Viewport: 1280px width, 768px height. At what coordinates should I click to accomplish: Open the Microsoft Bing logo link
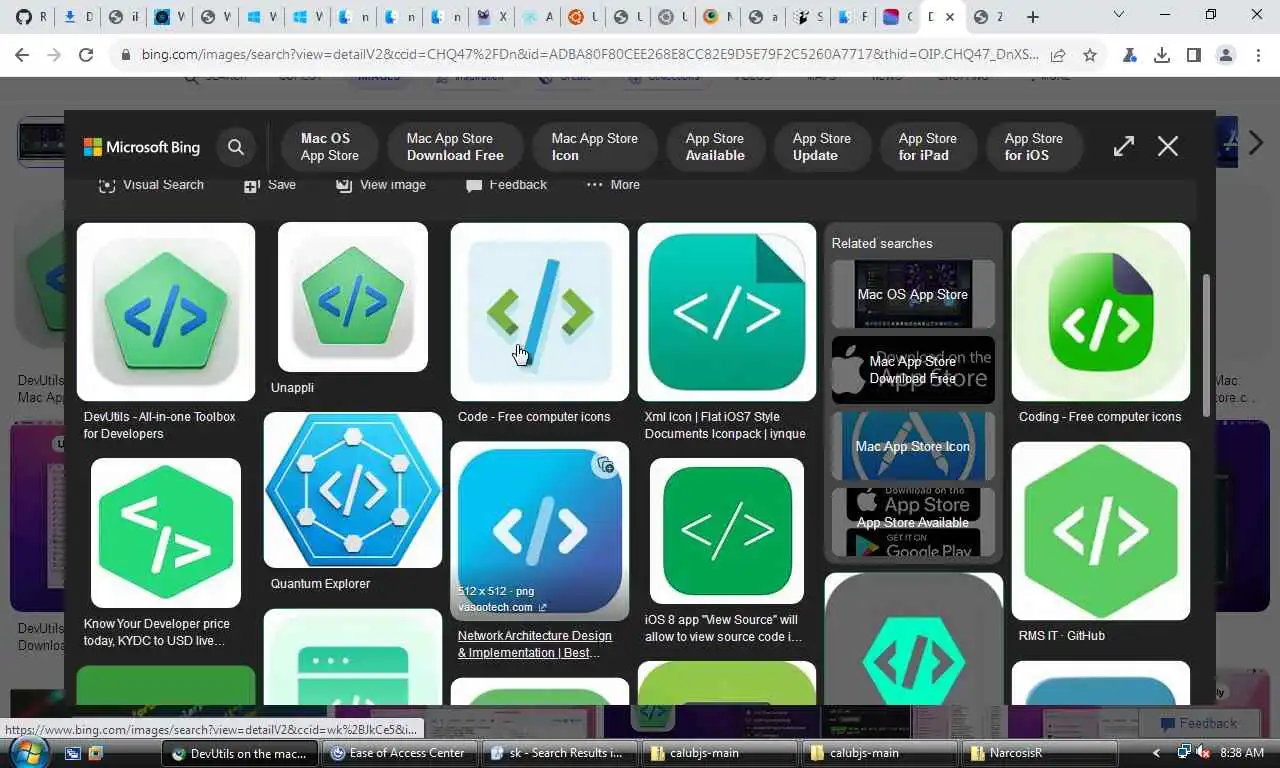pyautogui.click(x=142, y=147)
